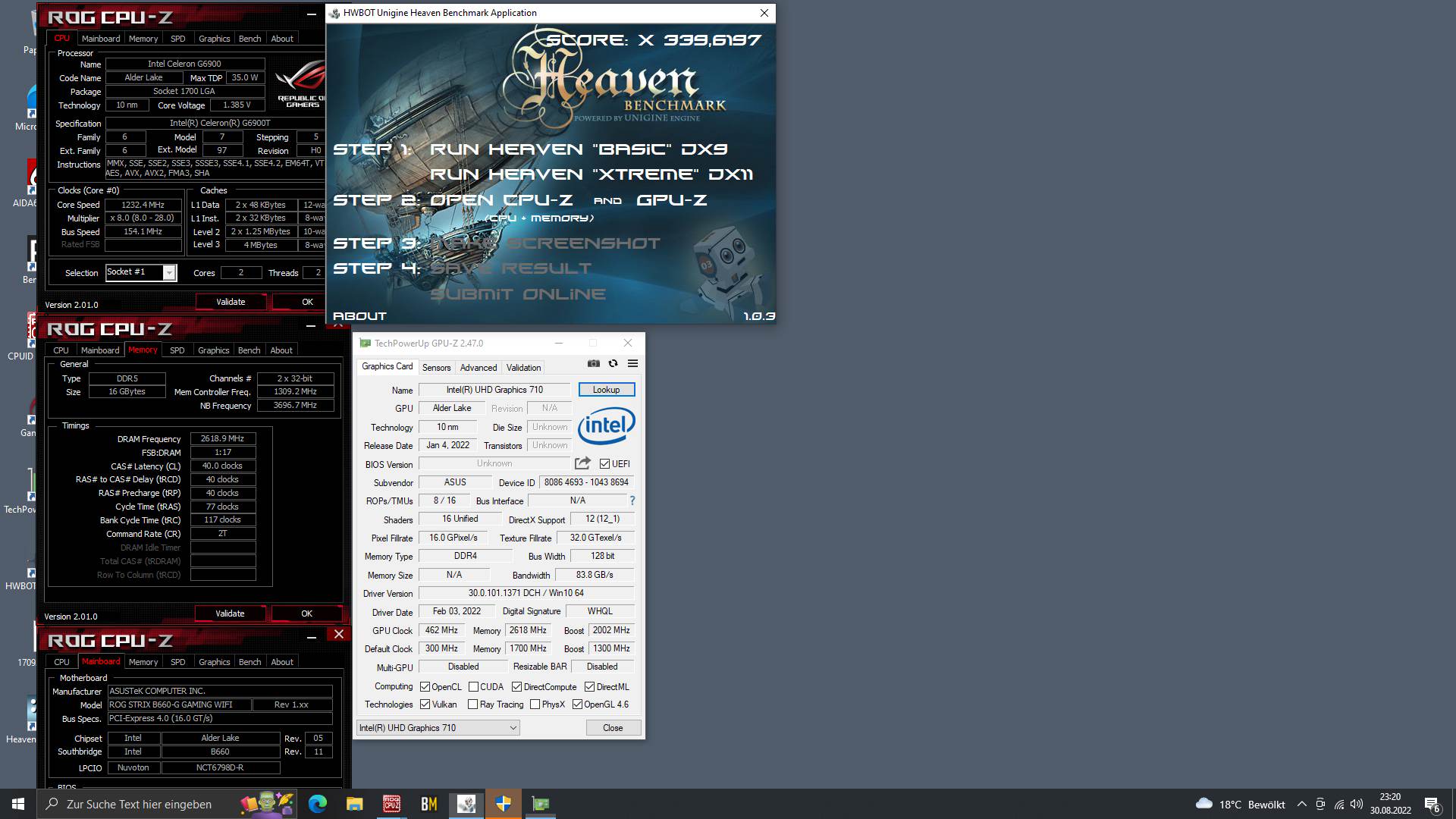
Task: Open SPD tab in top CPU-Z window
Action: [x=178, y=39]
